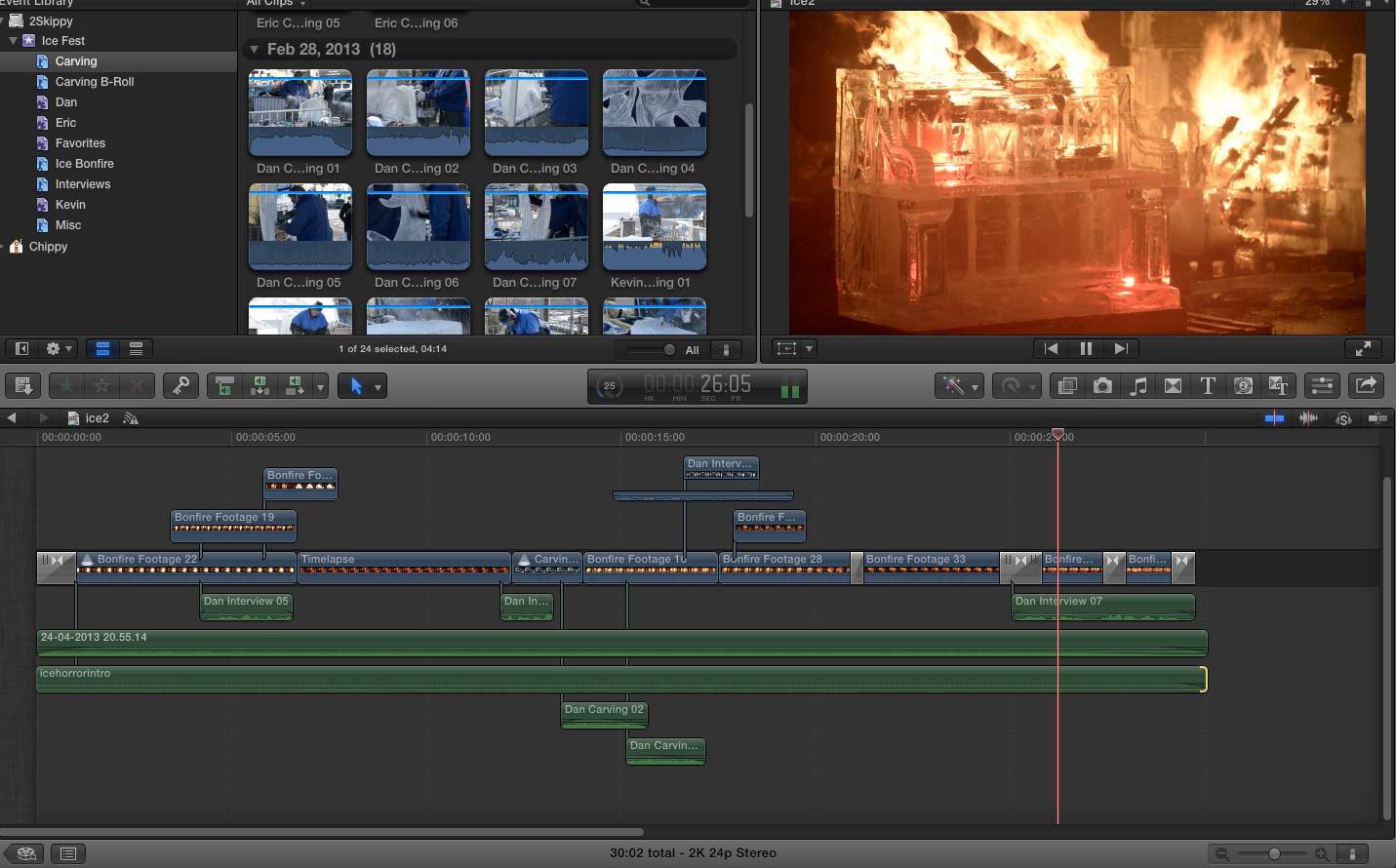The image size is (1396, 868).
Task: Go to previous edit in viewer
Action: pyautogui.click(x=1051, y=348)
